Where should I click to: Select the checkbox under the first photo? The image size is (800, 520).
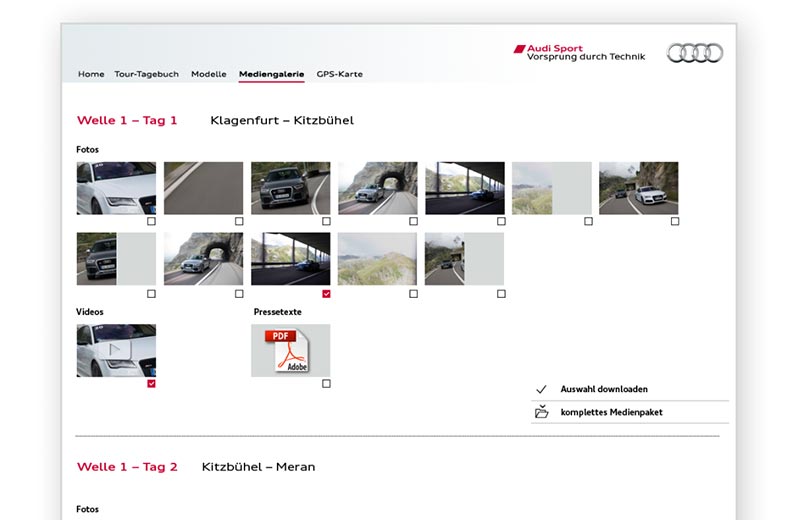pos(151,222)
